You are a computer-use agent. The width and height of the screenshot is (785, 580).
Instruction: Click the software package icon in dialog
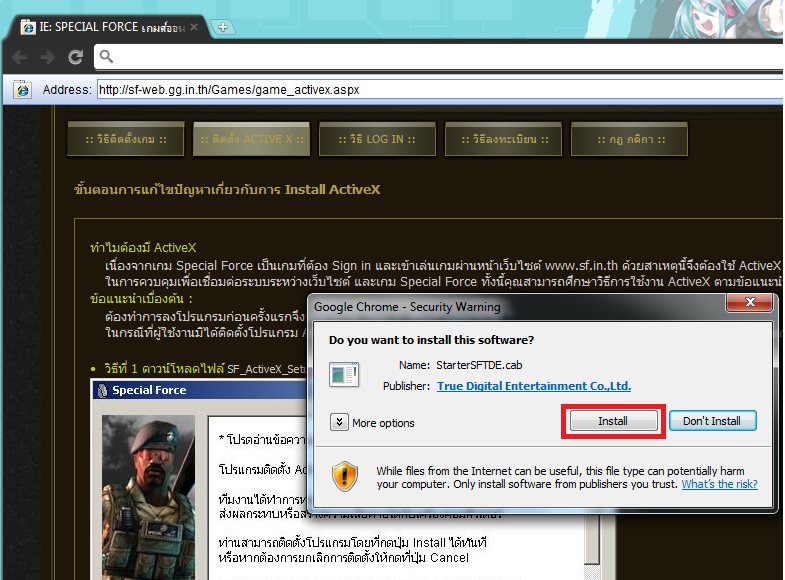click(344, 374)
